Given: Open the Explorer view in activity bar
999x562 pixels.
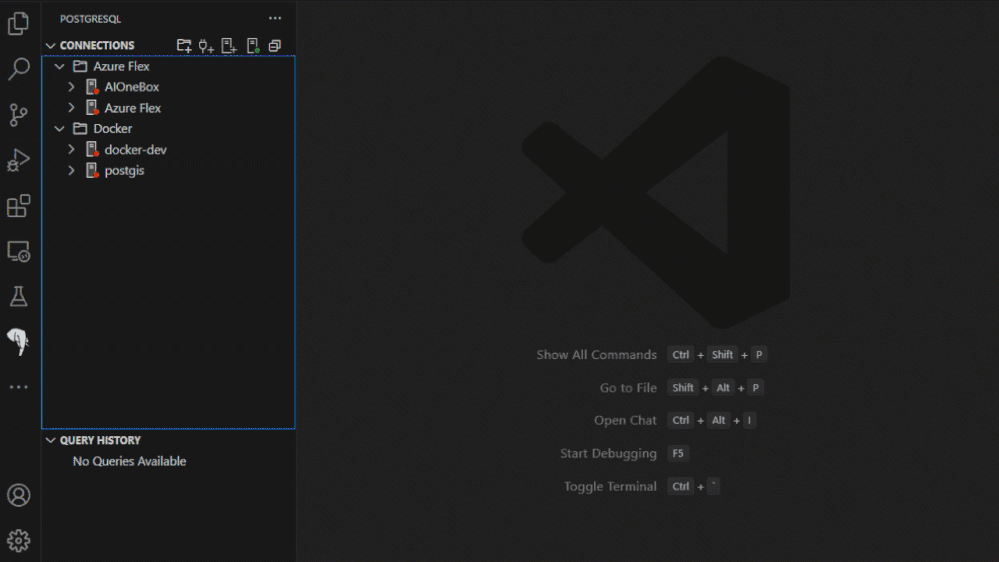Looking at the screenshot, I should click(18, 24).
